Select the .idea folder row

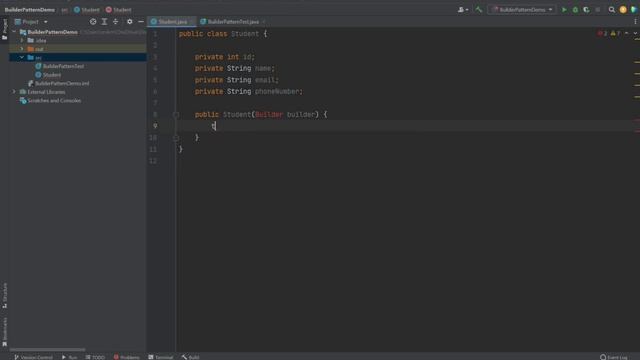coord(78,40)
